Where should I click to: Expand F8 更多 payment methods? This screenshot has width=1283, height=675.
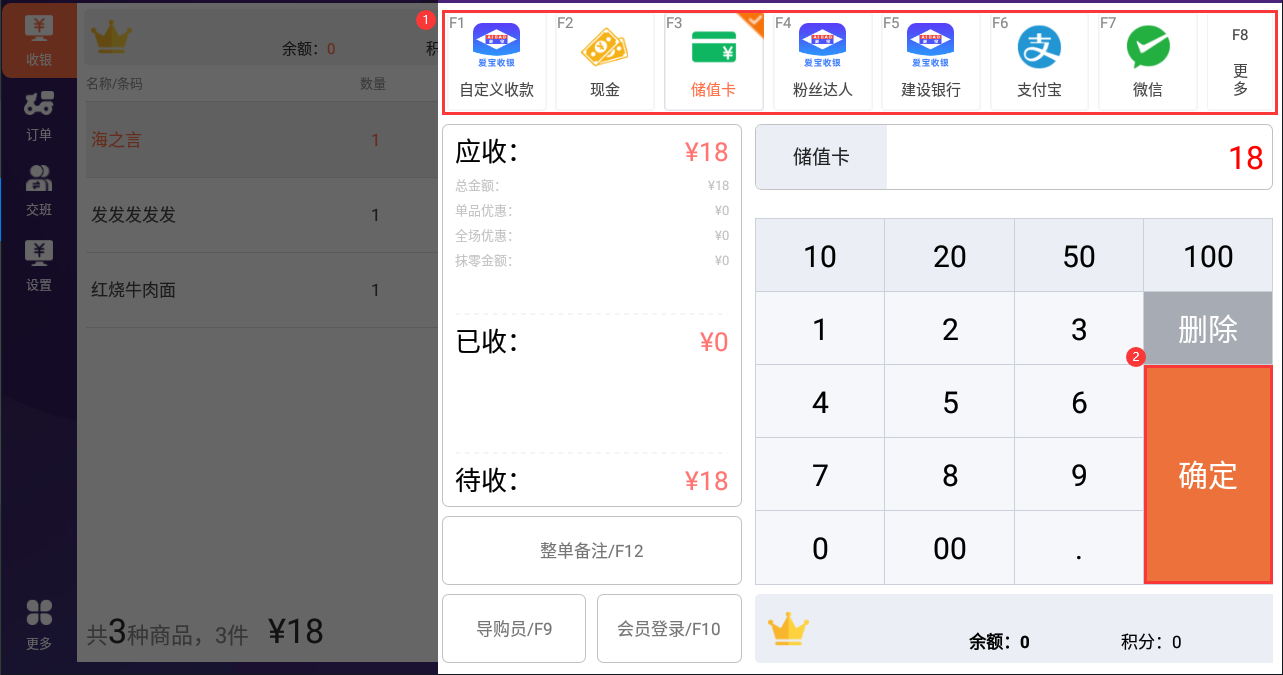click(x=1240, y=61)
